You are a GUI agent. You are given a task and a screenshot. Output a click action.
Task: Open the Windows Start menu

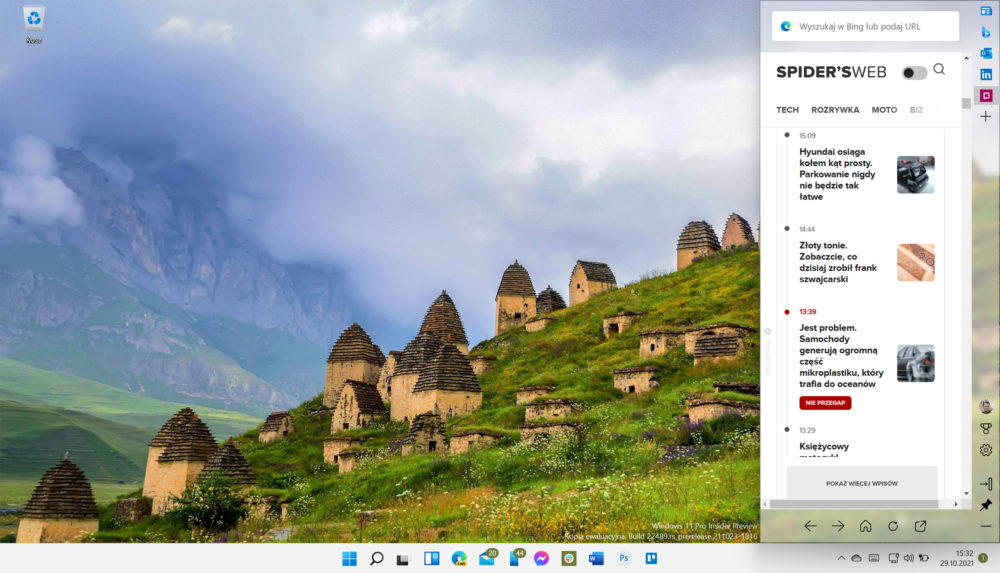click(x=349, y=558)
